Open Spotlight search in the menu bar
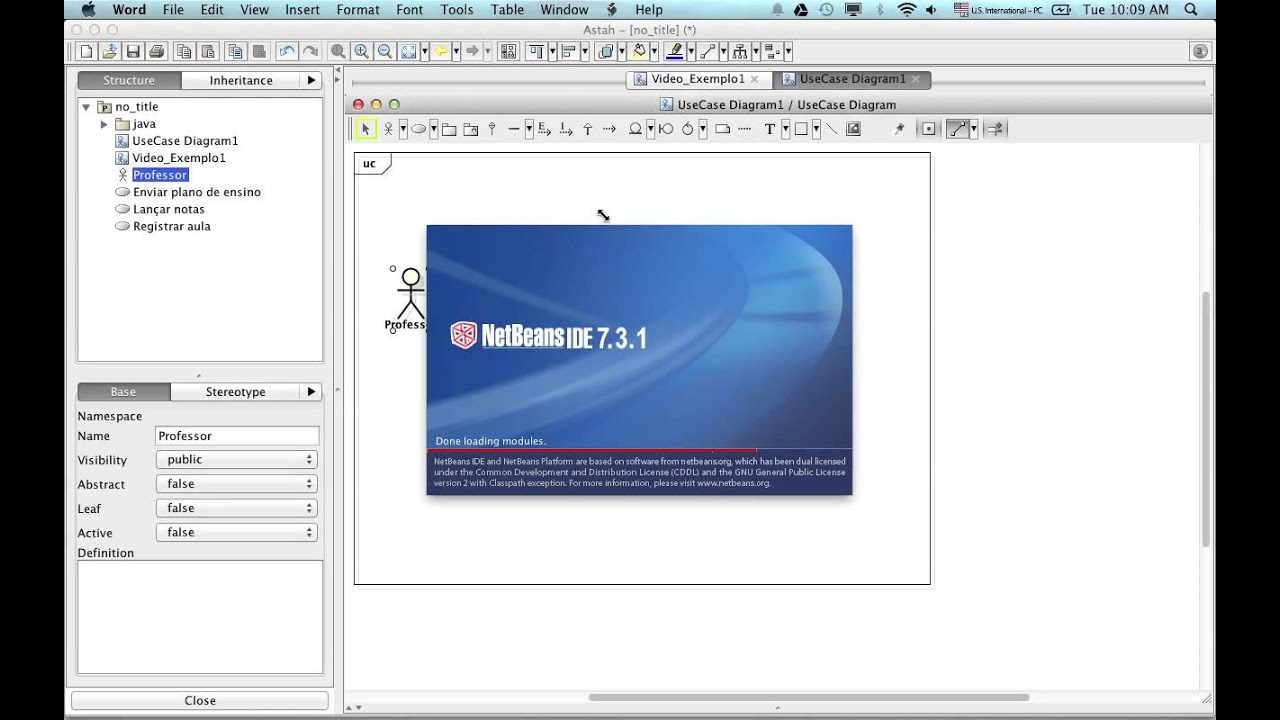1280x720 pixels. tap(1191, 9)
